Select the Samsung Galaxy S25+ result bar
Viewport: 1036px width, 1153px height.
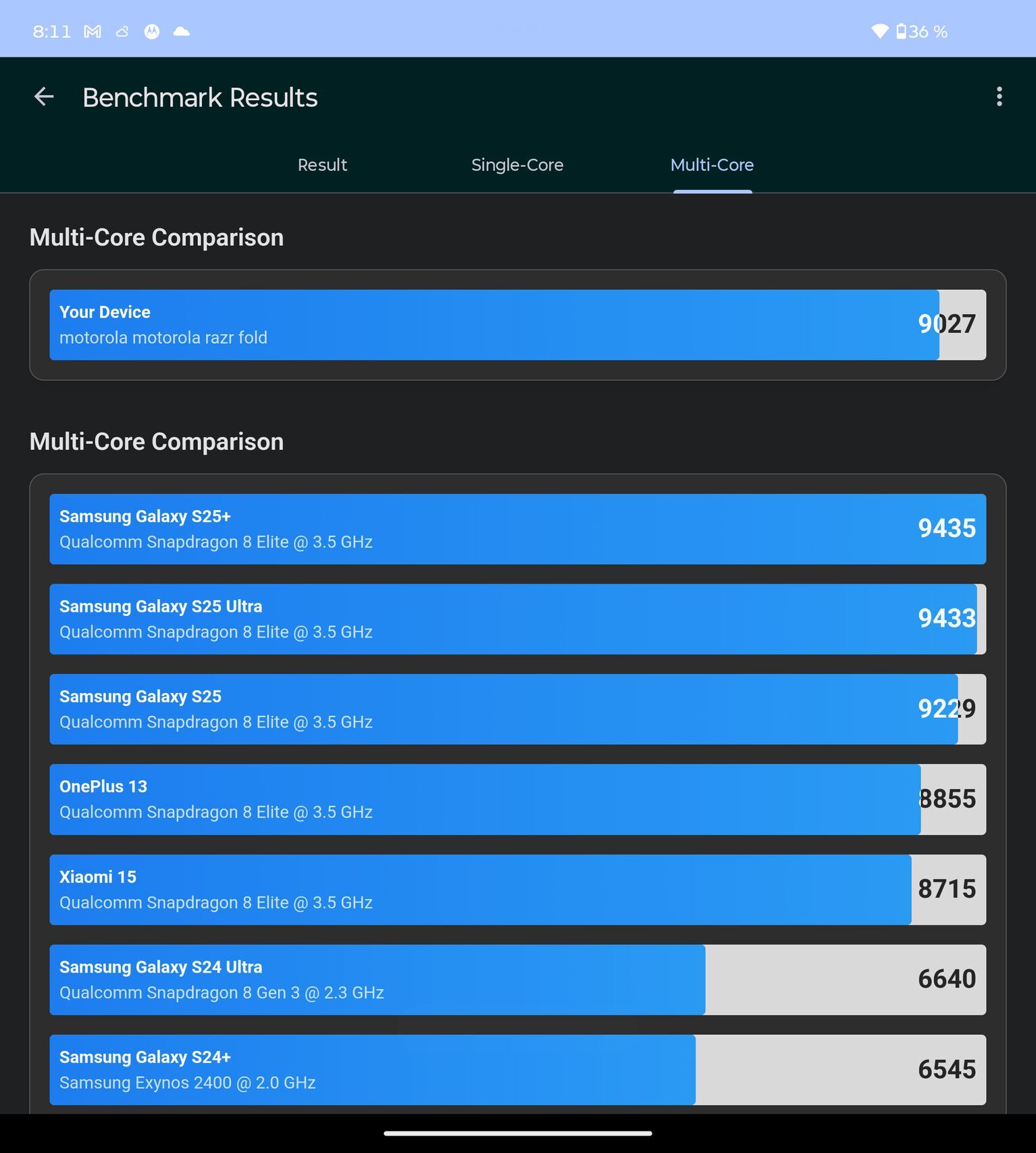point(518,529)
